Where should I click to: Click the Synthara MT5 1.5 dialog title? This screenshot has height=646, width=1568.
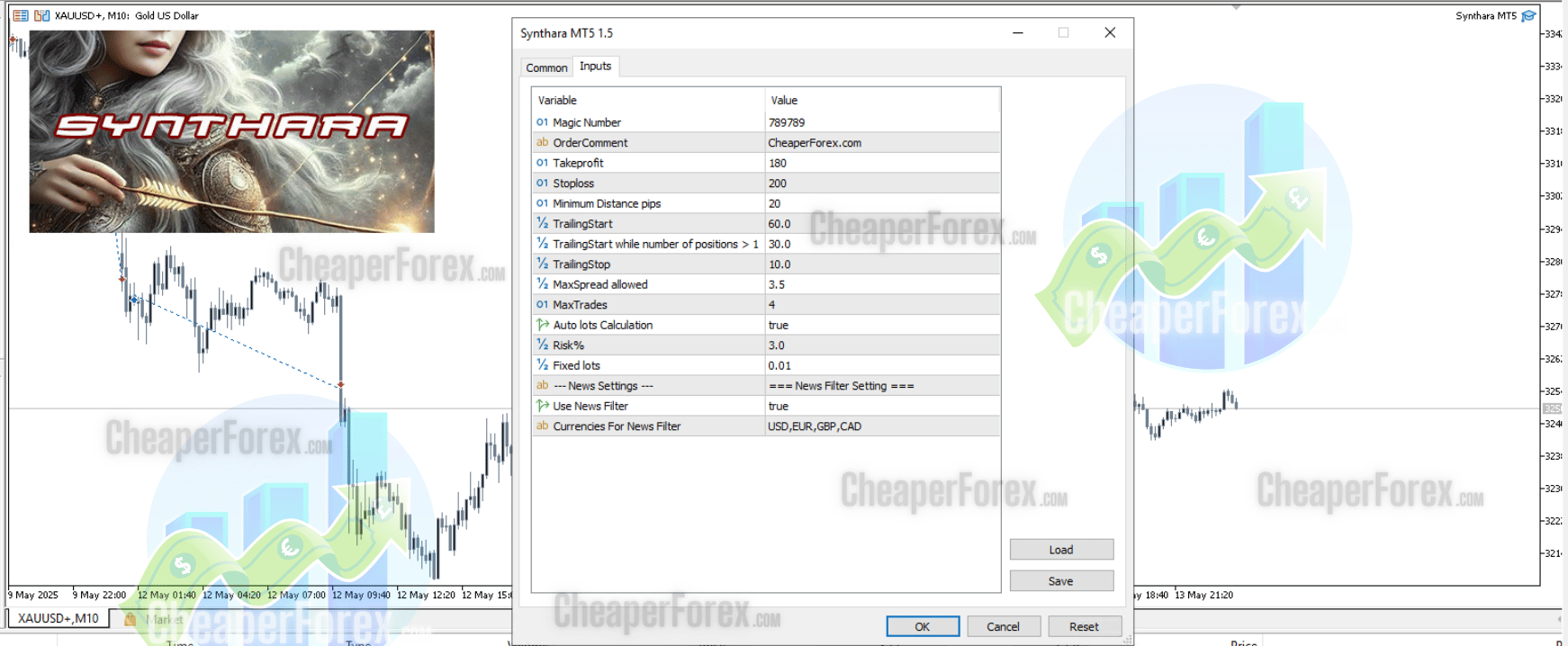pyautogui.click(x=566, y=33)
